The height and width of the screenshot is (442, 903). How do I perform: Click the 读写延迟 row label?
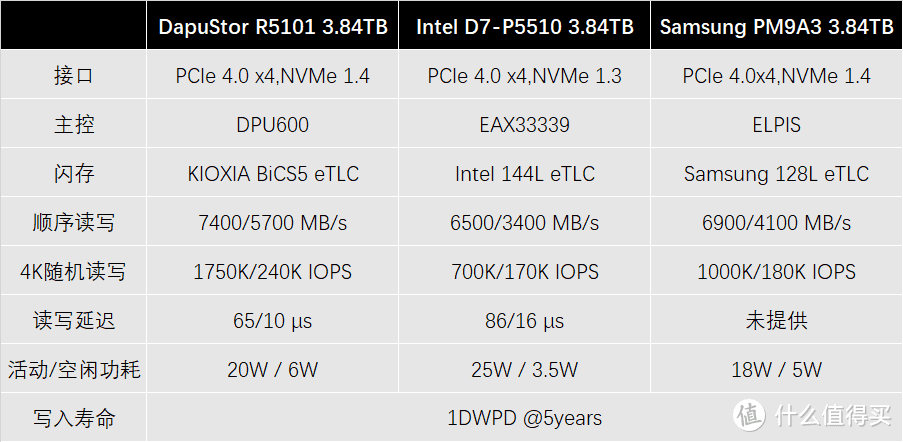[x=74, y=321]
